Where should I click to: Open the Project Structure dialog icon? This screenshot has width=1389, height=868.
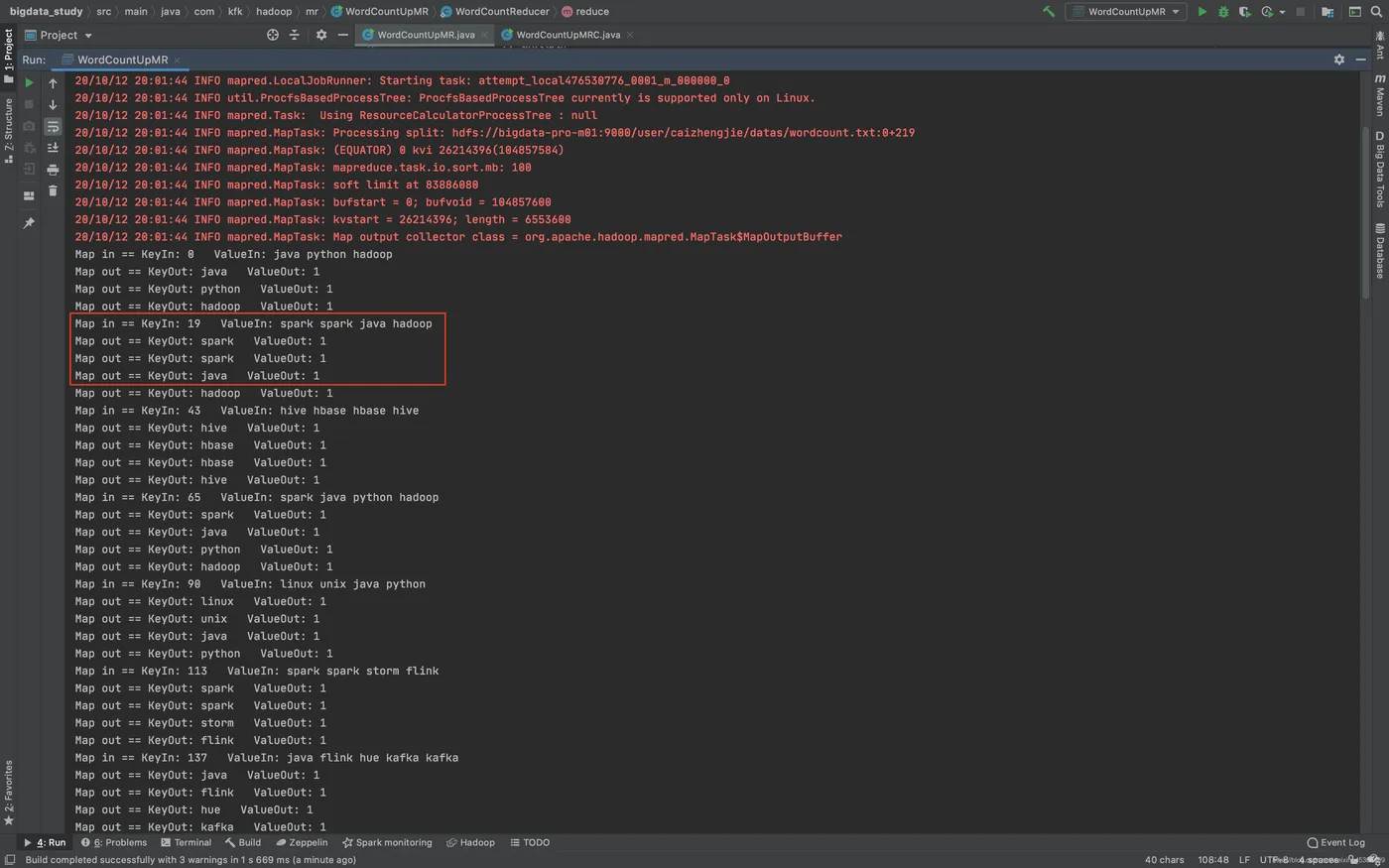[1327, 12]
